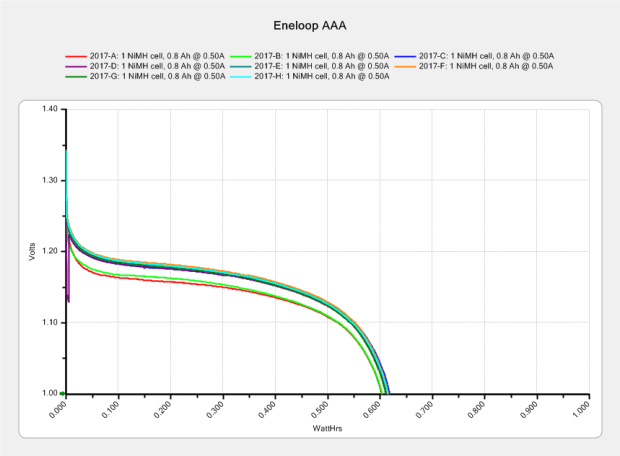
Task: Click the chart title 'Eneloop AAA'
Action: click(310, 26)
